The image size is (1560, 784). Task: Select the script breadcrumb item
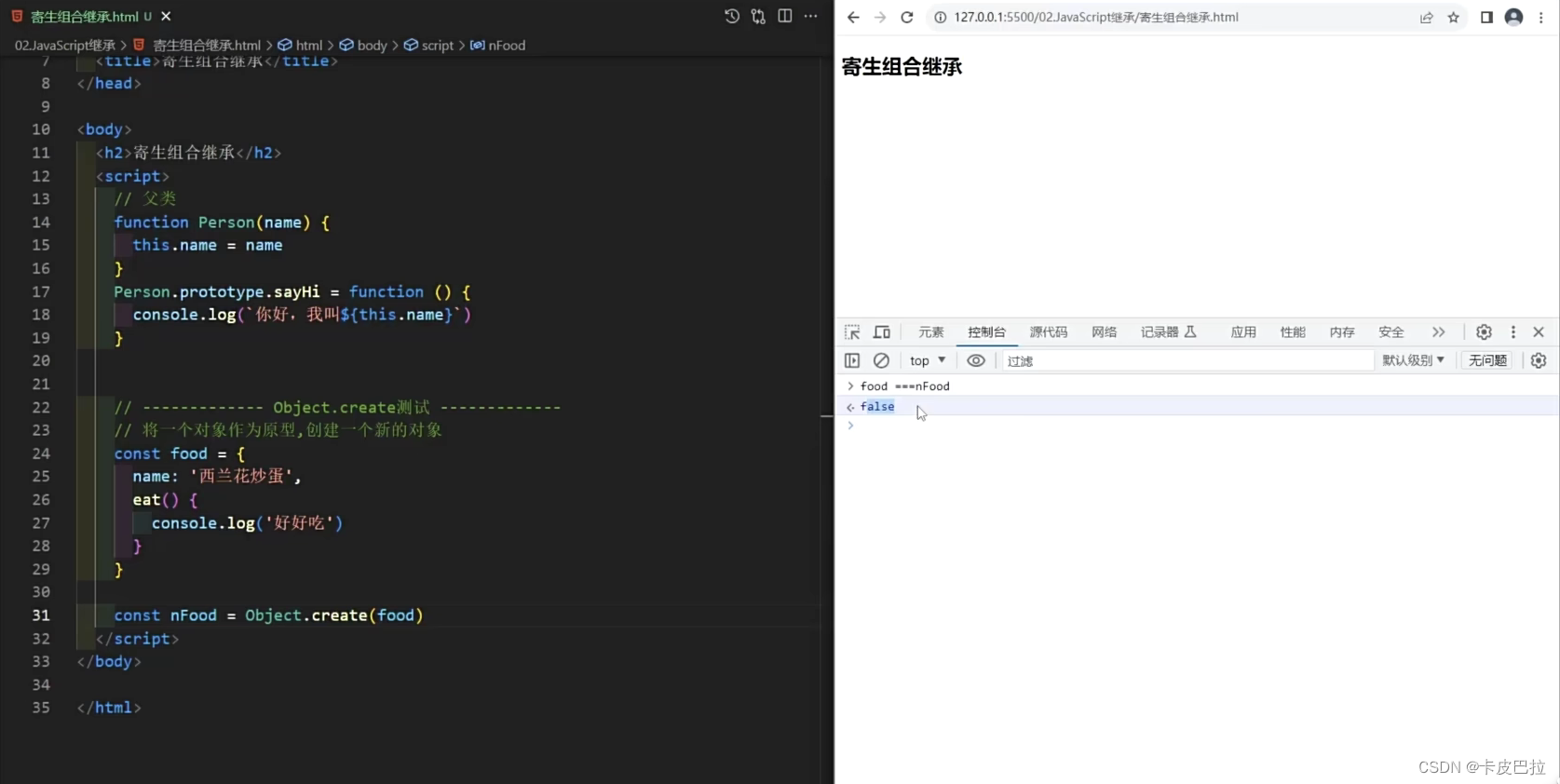428,45
